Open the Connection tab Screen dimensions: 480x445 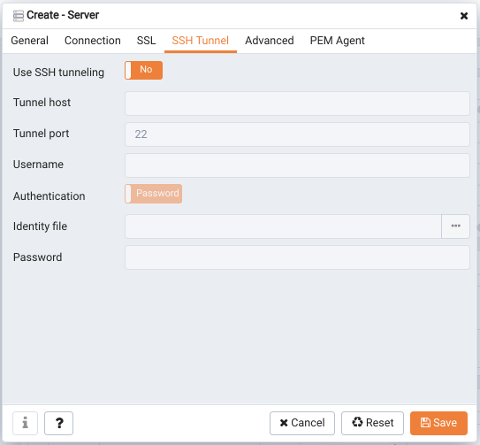pos(92,40)
